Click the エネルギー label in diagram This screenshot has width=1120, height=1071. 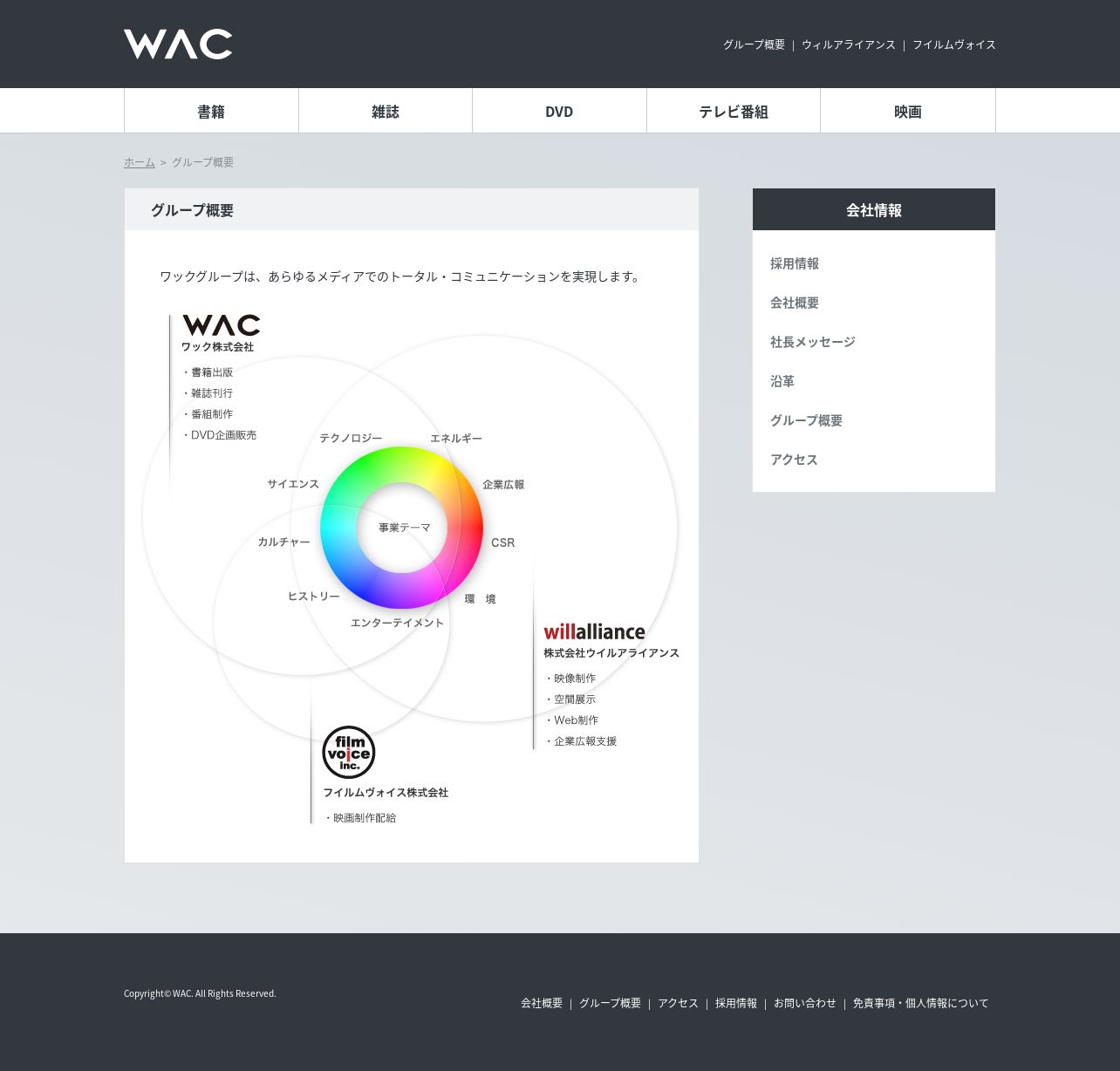456,438
